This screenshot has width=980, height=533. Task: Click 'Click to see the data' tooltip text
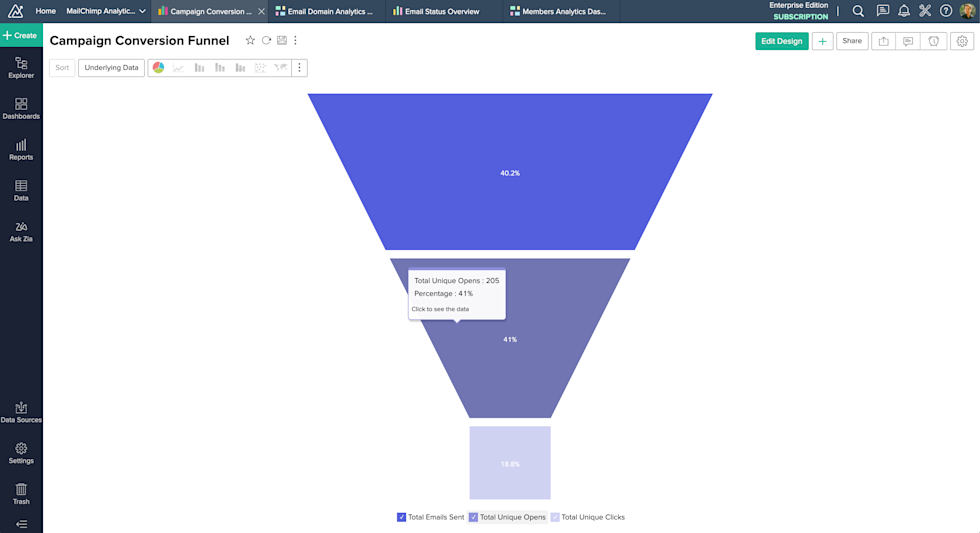pos(440,309)
